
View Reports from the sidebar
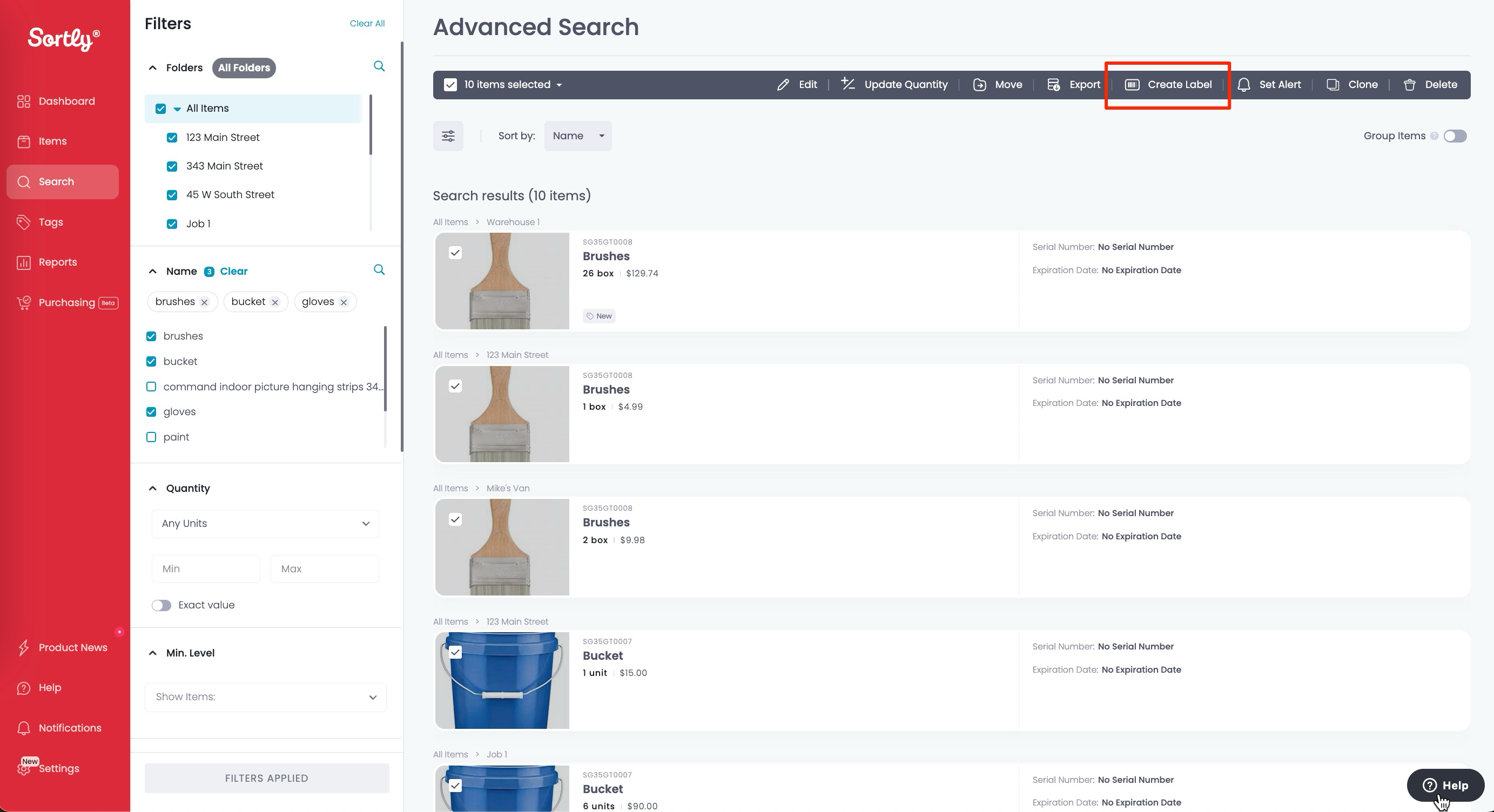click(x=58, y=262)
